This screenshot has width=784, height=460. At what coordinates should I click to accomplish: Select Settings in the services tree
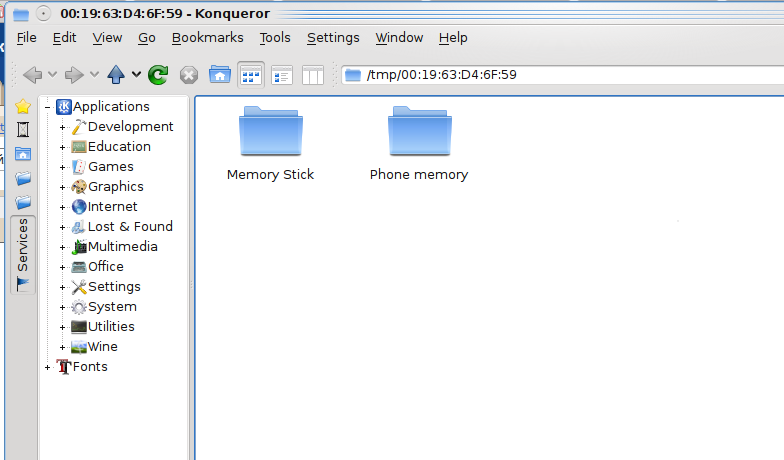coord(106,286)
